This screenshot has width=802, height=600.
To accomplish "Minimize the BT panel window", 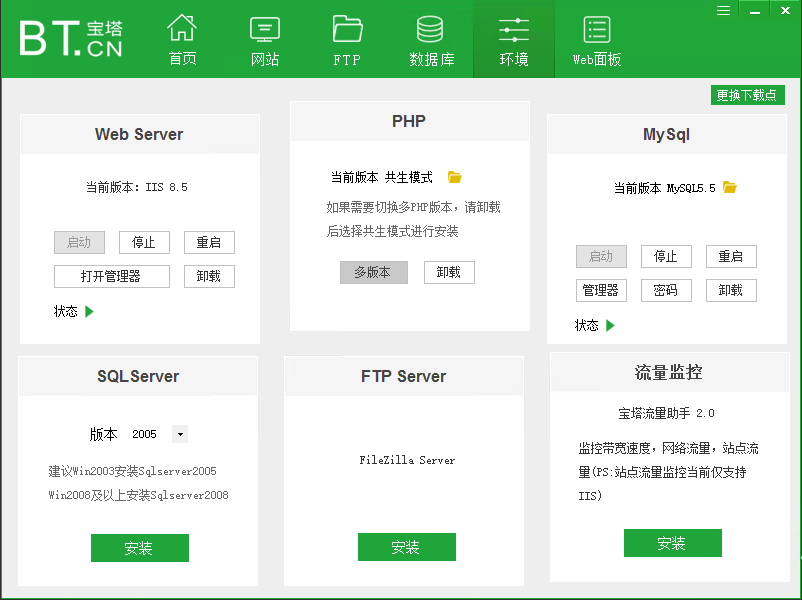I will click(755, 12).
